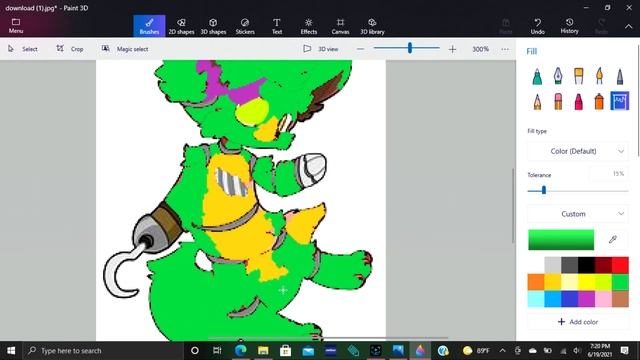Switch to the 2D shapes tab
The height and width of the screenshot is (360, 640).
click(181, 26)
